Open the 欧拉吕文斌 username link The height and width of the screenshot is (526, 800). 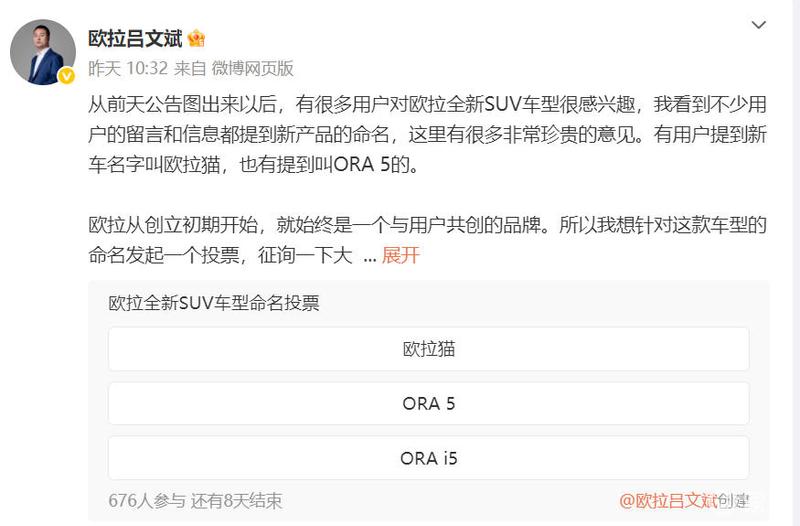[x=135, y=38]
